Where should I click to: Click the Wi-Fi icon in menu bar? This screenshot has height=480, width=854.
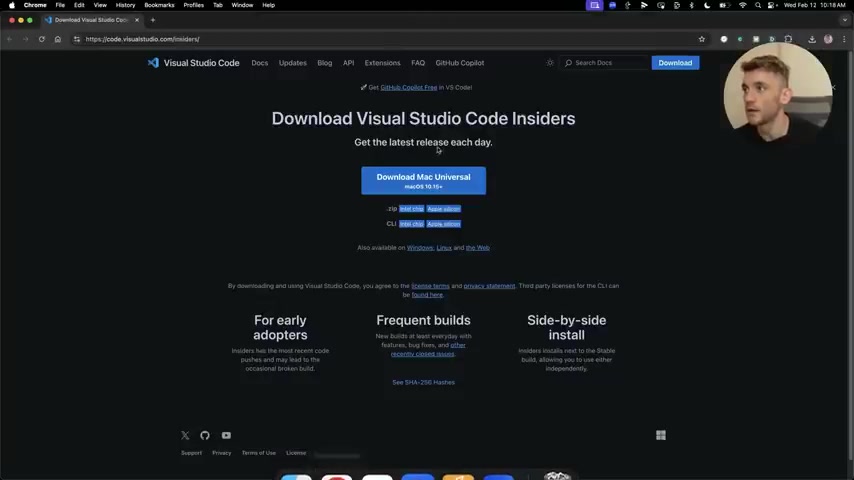742,5
